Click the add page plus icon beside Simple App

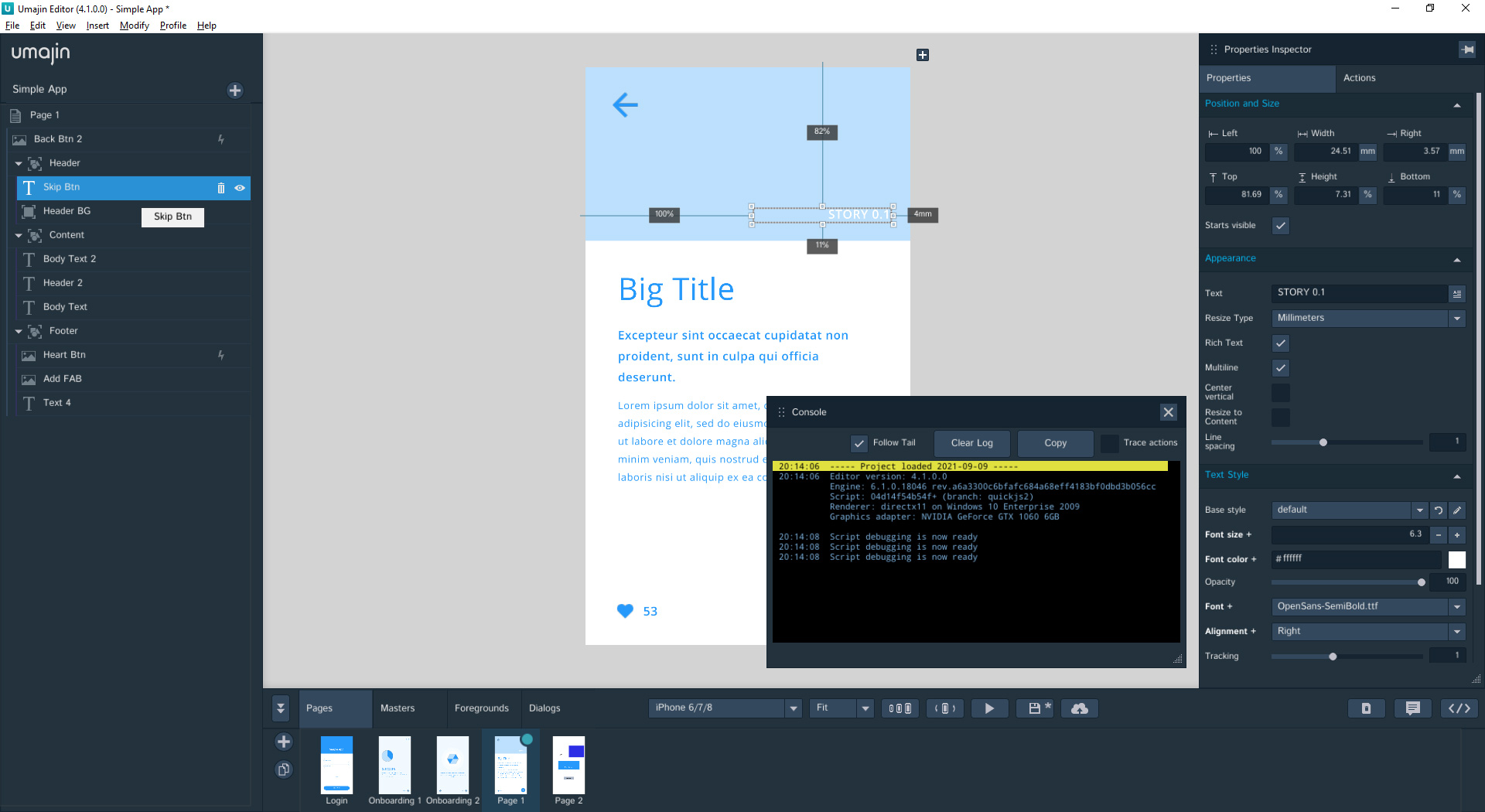[x=235, y=90]
